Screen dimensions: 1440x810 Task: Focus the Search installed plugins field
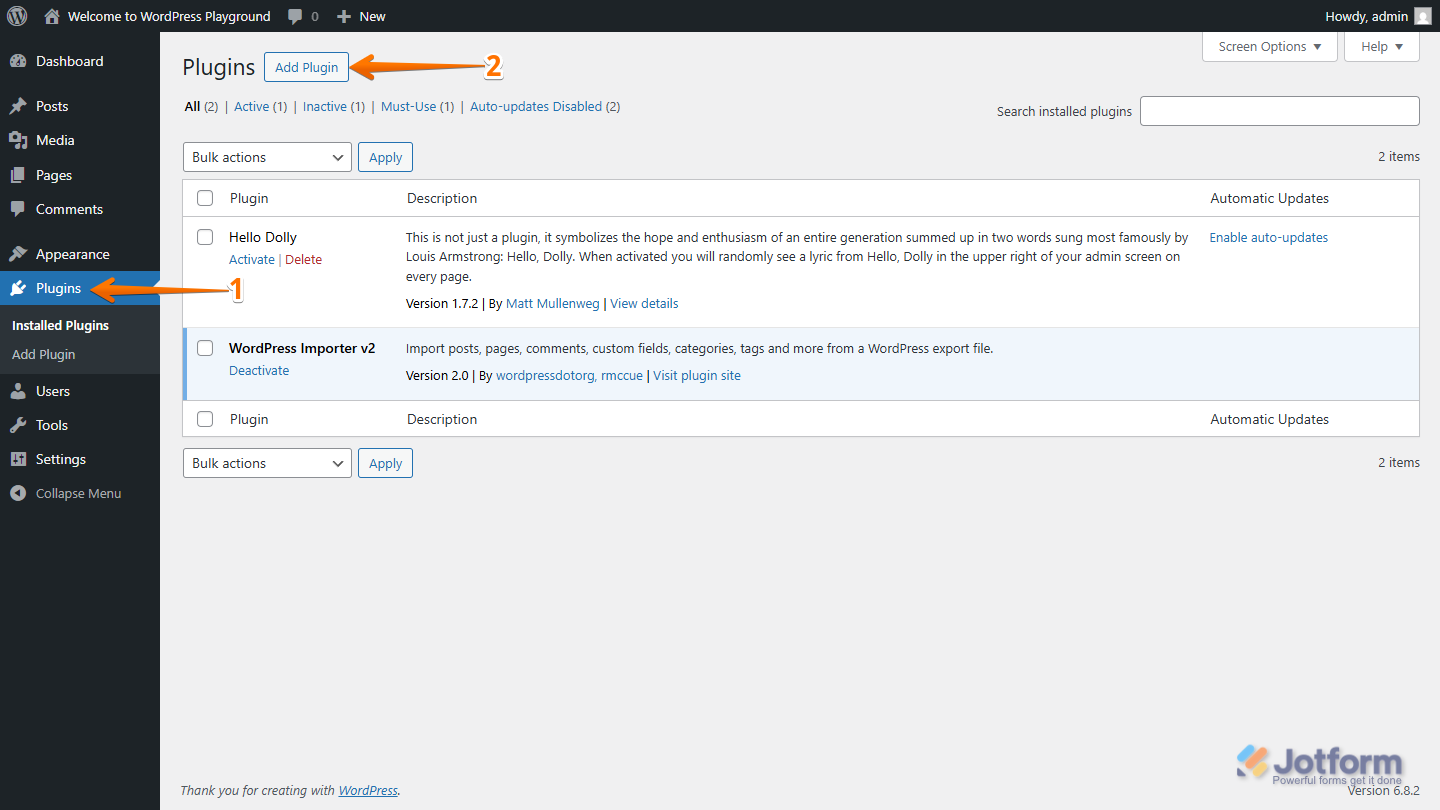1279,111
